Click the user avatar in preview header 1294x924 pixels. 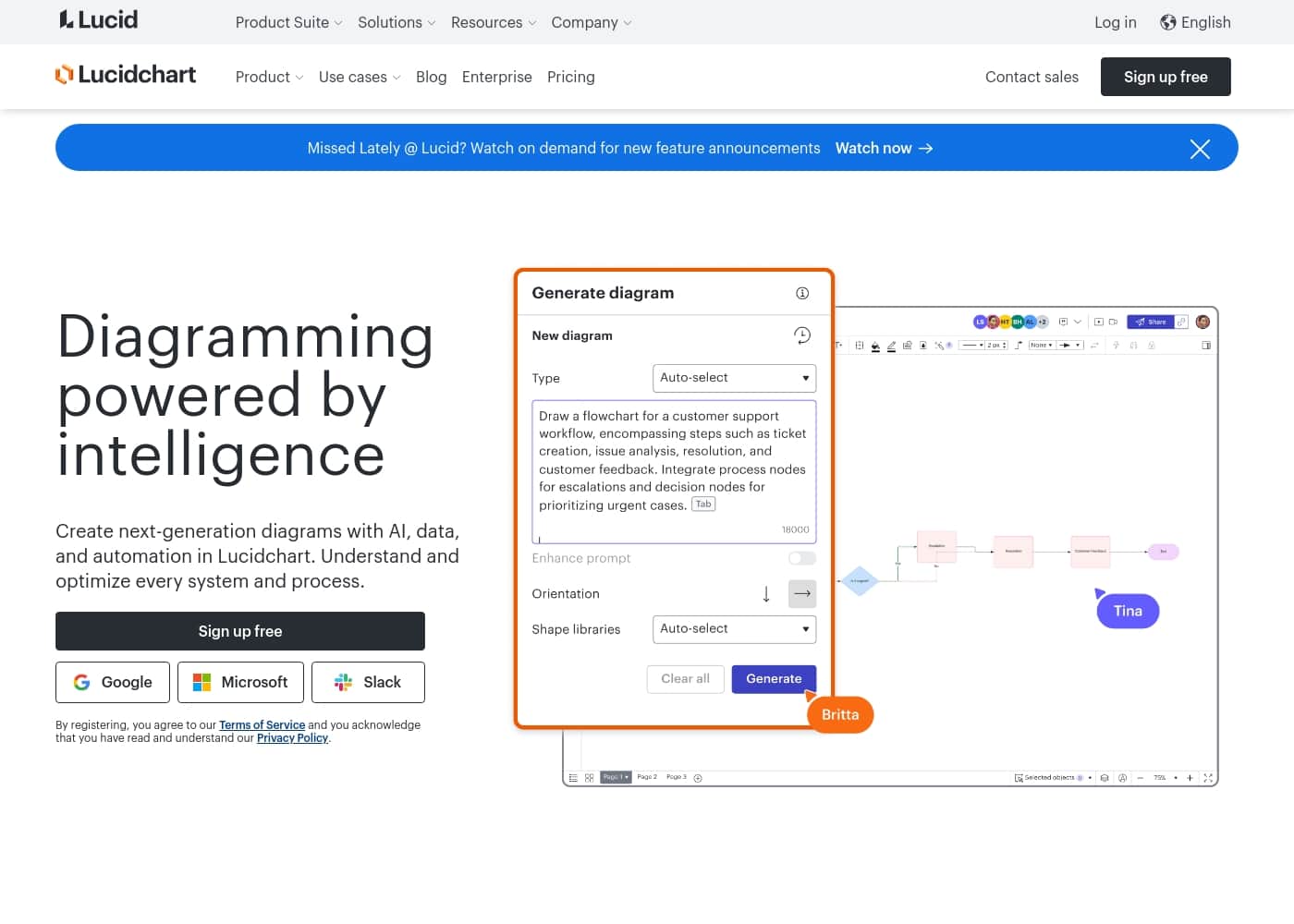1202,322
